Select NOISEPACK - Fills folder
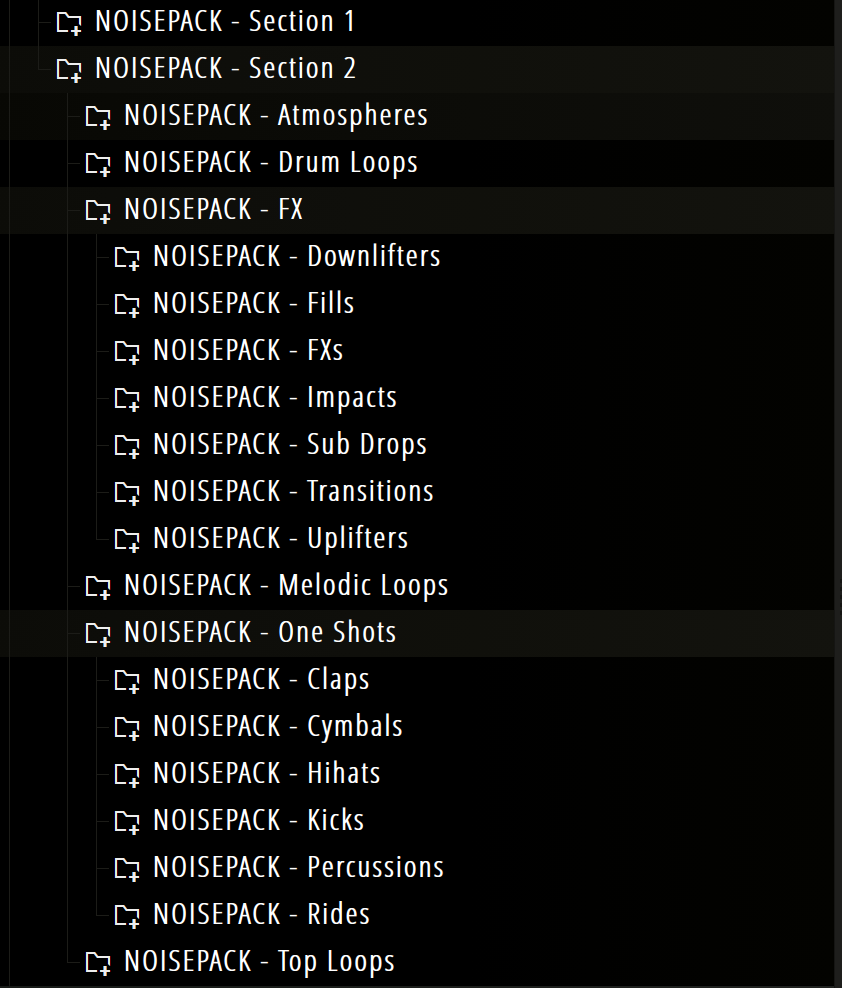This screenshot has width=842, height=988. pos(253,303)
